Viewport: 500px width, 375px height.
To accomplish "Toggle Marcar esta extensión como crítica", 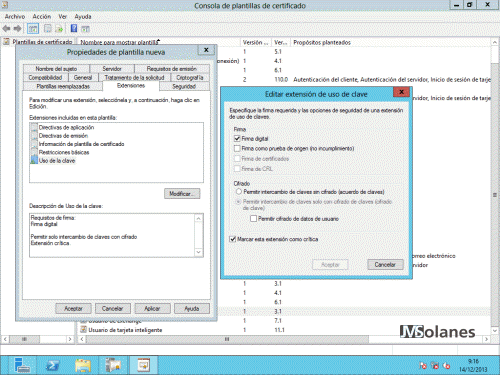I will click(233, 239).
